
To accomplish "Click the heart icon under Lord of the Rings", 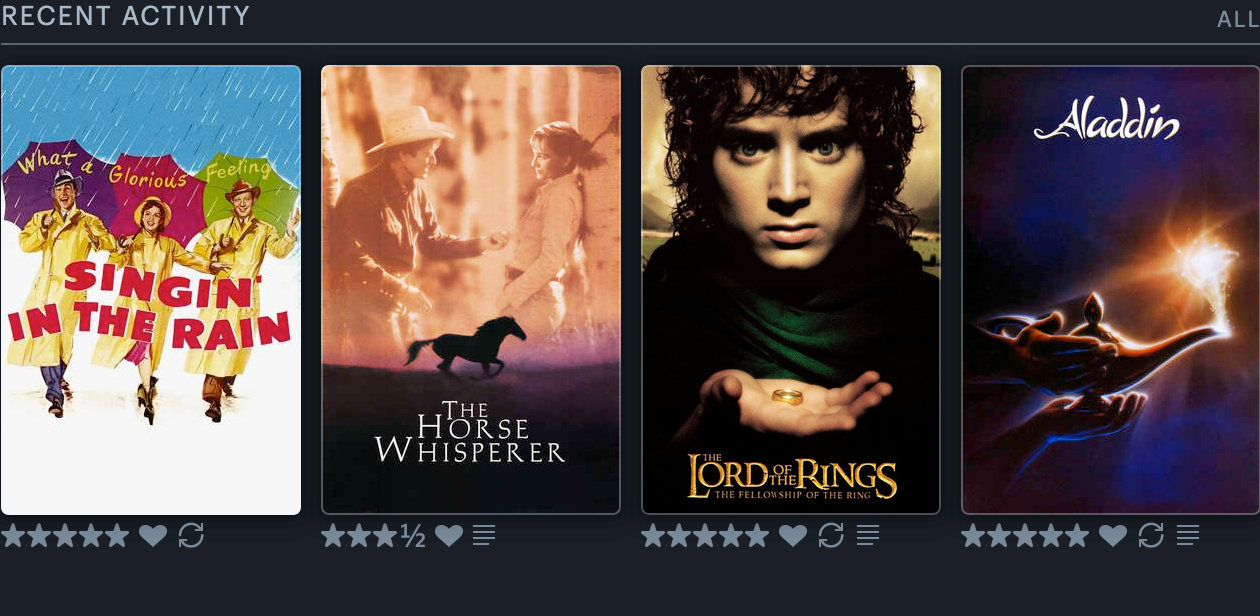I will tap(793, 536).
